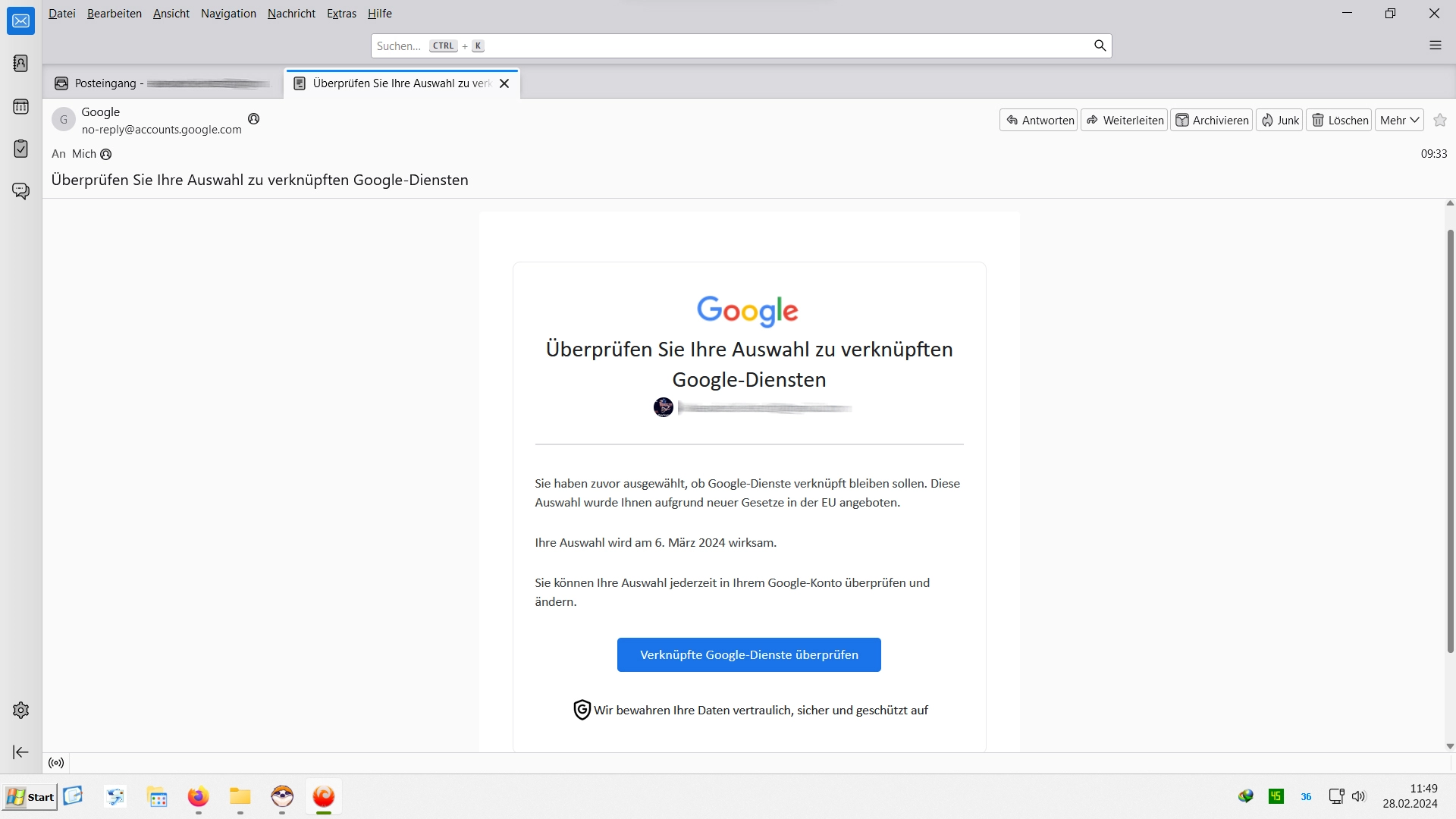Image resolution: width=1456 pixels, height=819 pixels.
Task: Click the message pane scrollbar thumb
Action: click(1450, 440)
